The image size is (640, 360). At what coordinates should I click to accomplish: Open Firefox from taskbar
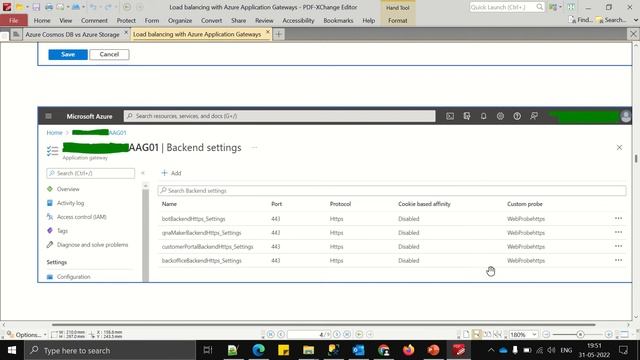point(409,350)
